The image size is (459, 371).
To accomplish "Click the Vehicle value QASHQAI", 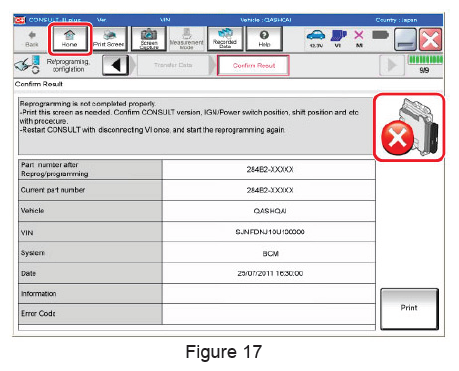I will point(270,211).
